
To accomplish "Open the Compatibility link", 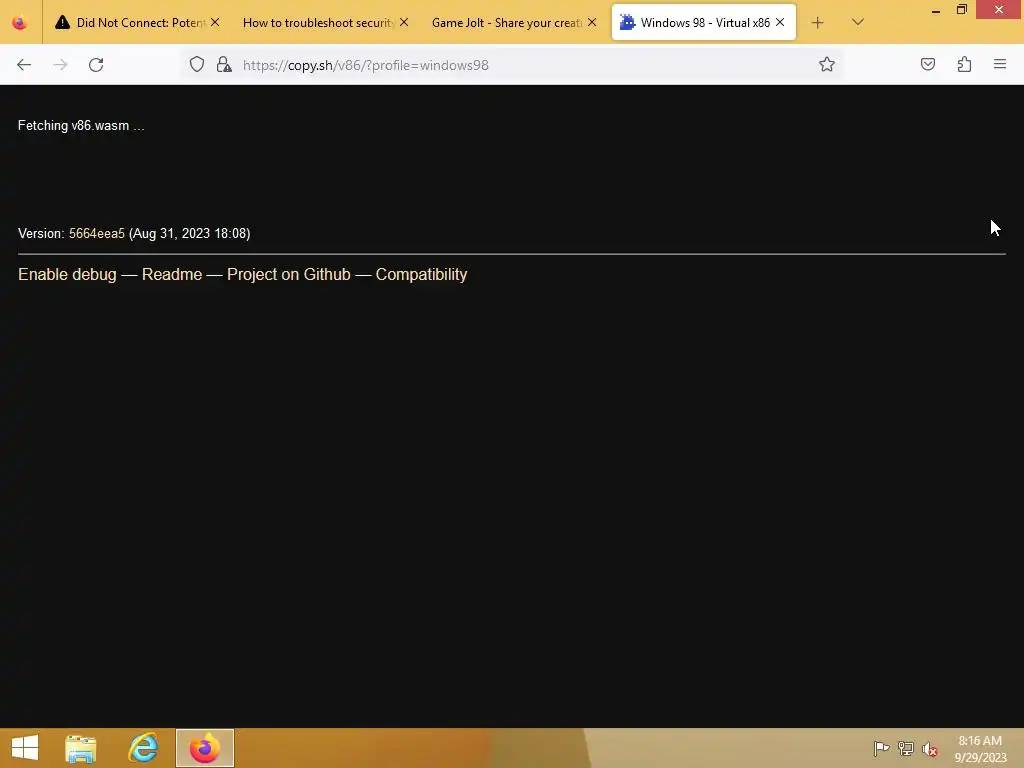I will tap(421, 274).
